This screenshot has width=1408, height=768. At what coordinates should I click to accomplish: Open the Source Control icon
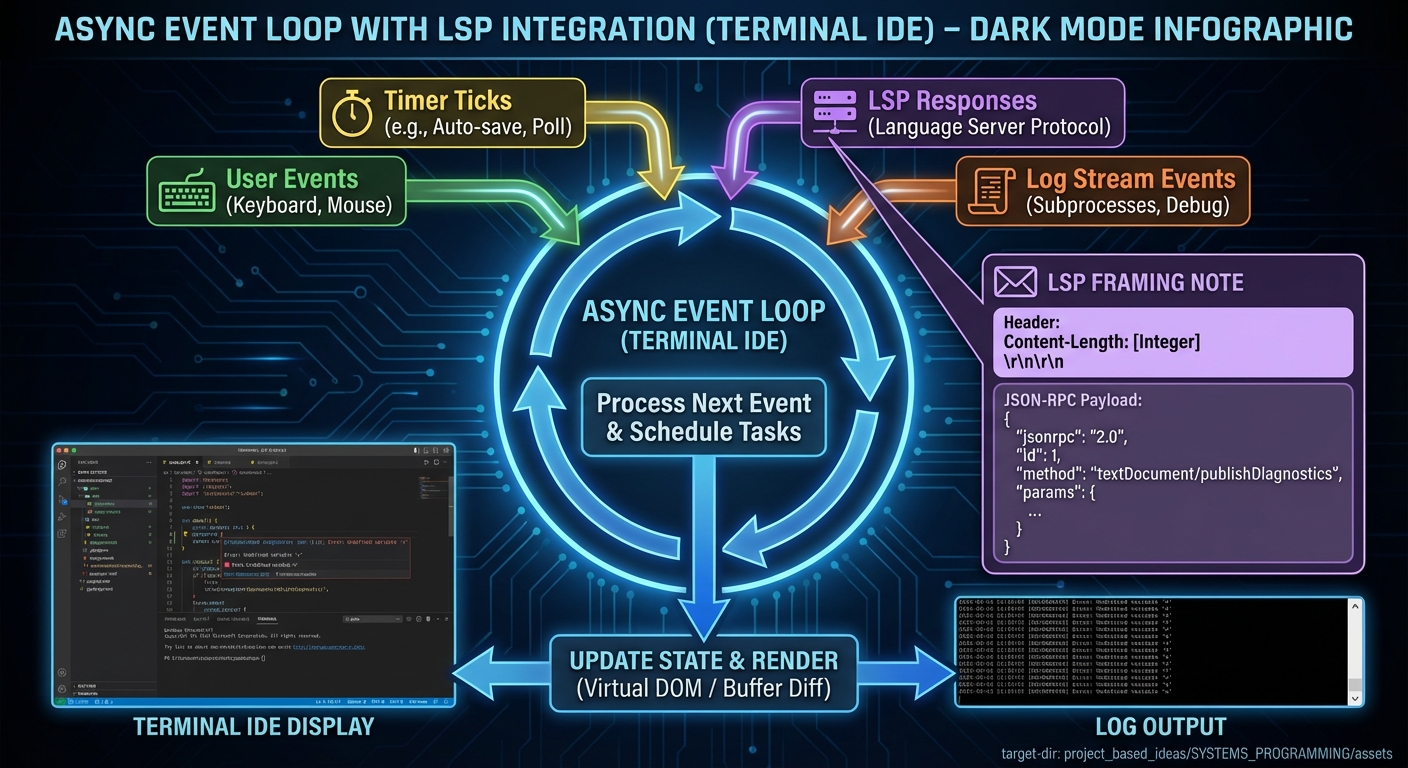point(62,499)
